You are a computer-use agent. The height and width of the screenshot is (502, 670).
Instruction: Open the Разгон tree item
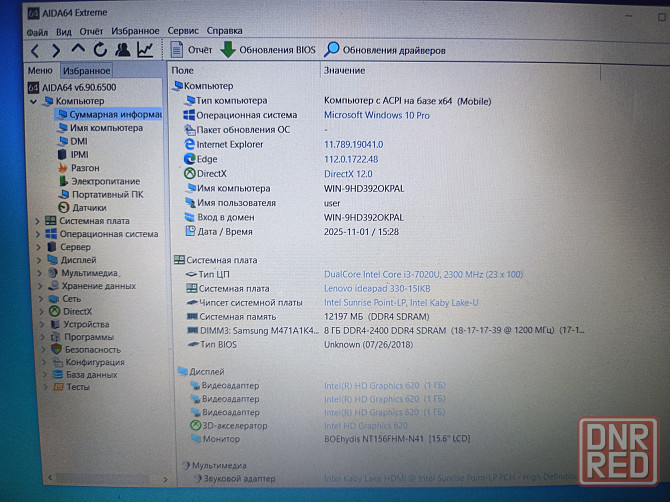[x=79, y=168]
